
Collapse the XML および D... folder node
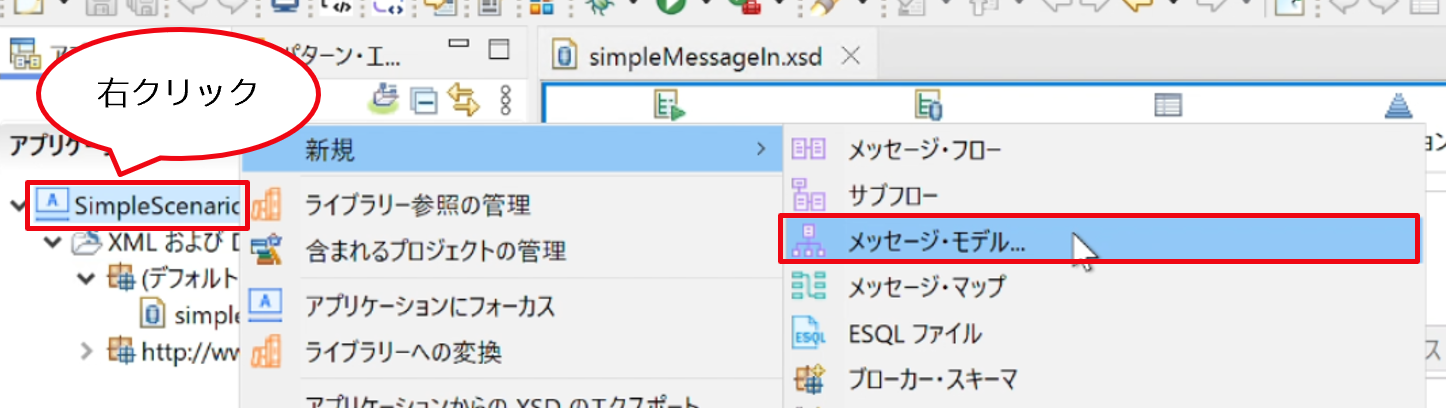pos(54,242)
